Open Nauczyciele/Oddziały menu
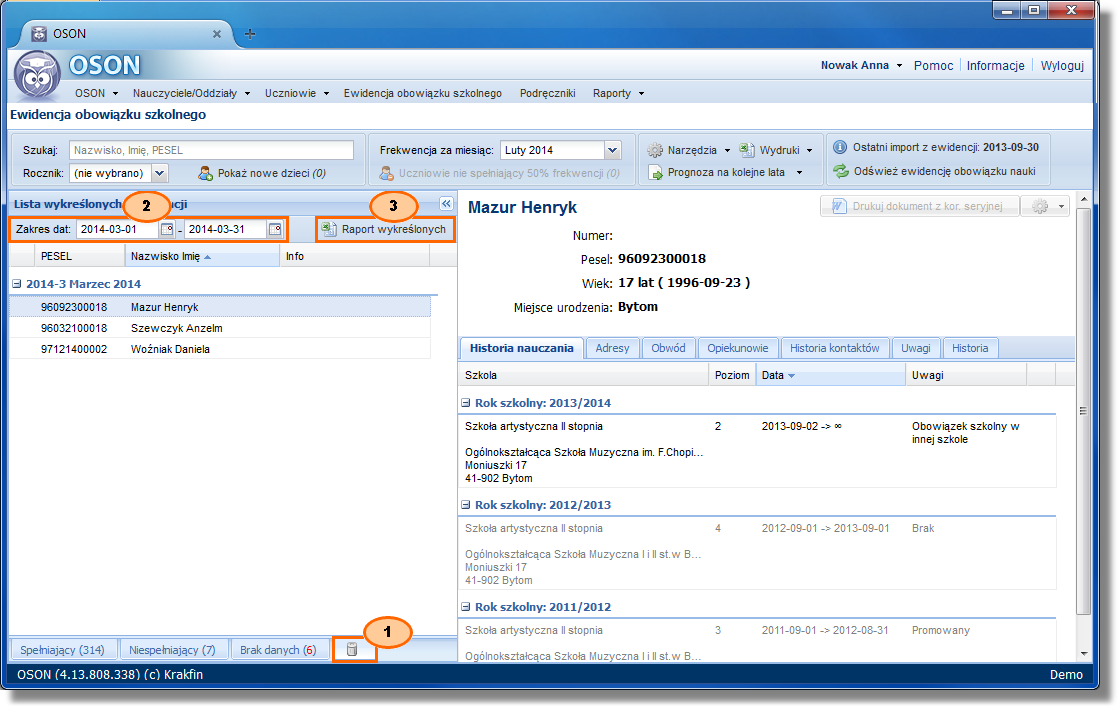This screenshot has width=1119, height=709. [191, 93]
